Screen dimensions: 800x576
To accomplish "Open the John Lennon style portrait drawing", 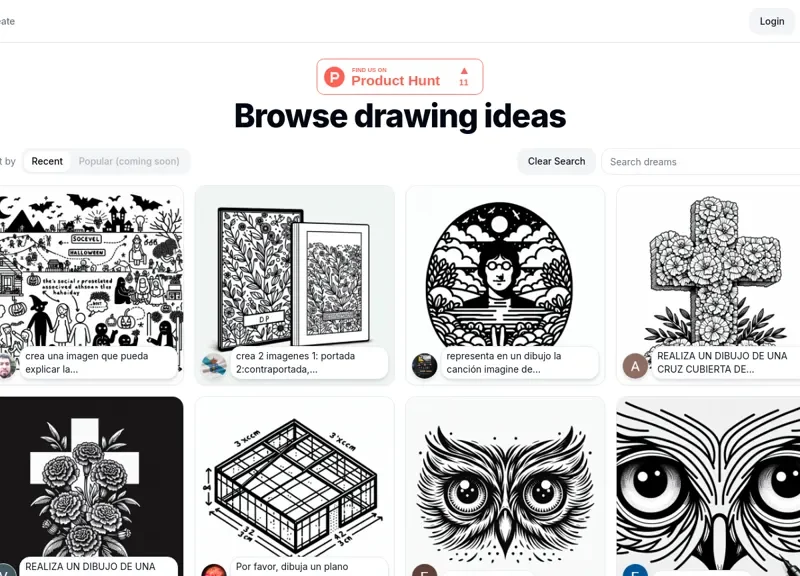I will point(505,274).
